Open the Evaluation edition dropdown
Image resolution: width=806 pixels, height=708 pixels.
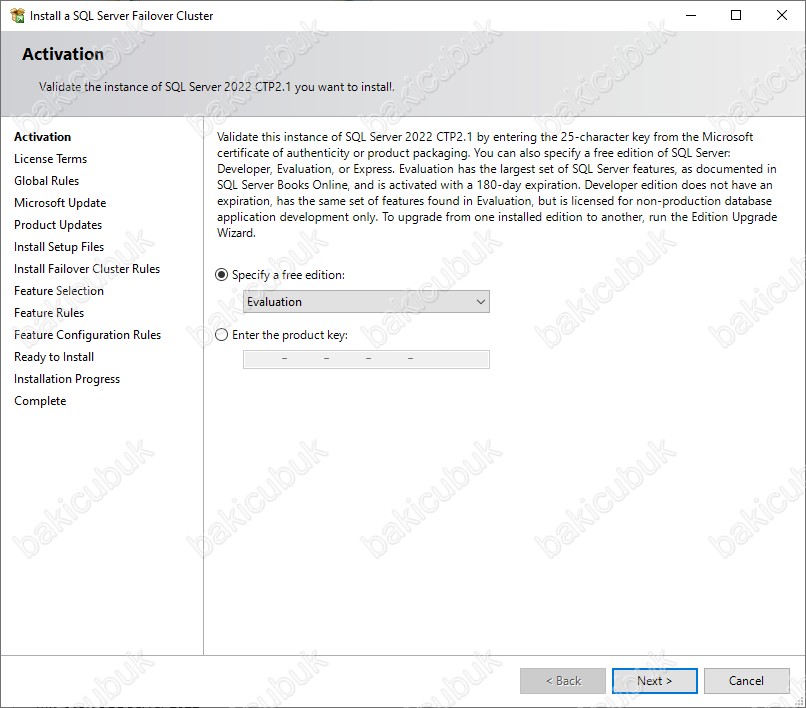click(366, 302)
